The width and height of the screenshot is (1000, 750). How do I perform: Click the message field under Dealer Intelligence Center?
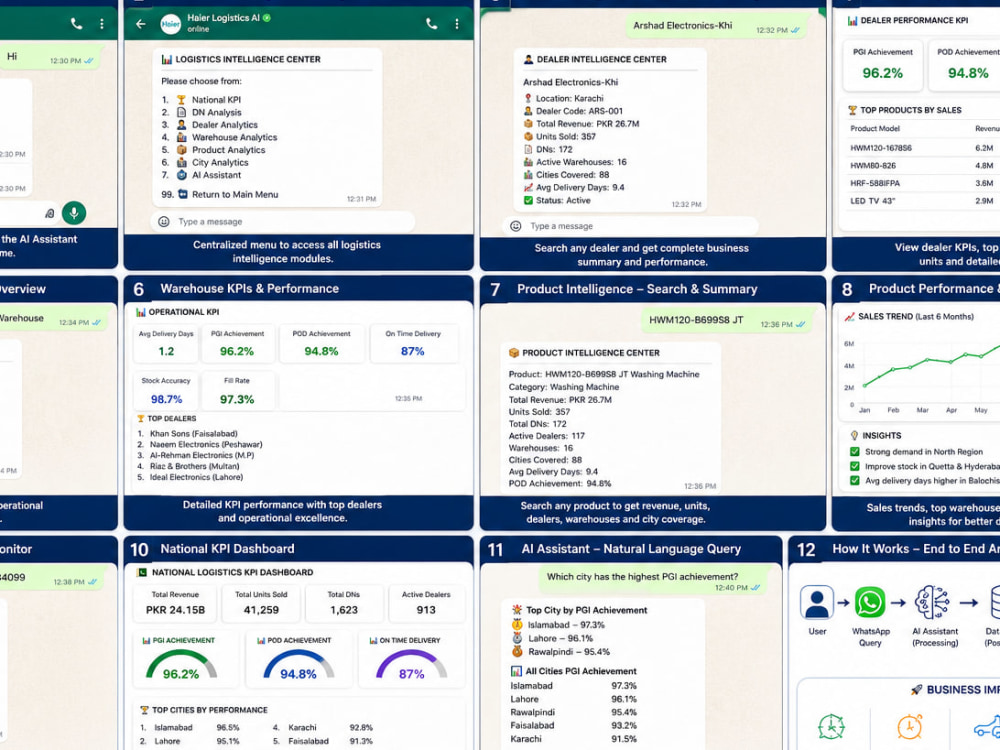(x=631, y=226)
